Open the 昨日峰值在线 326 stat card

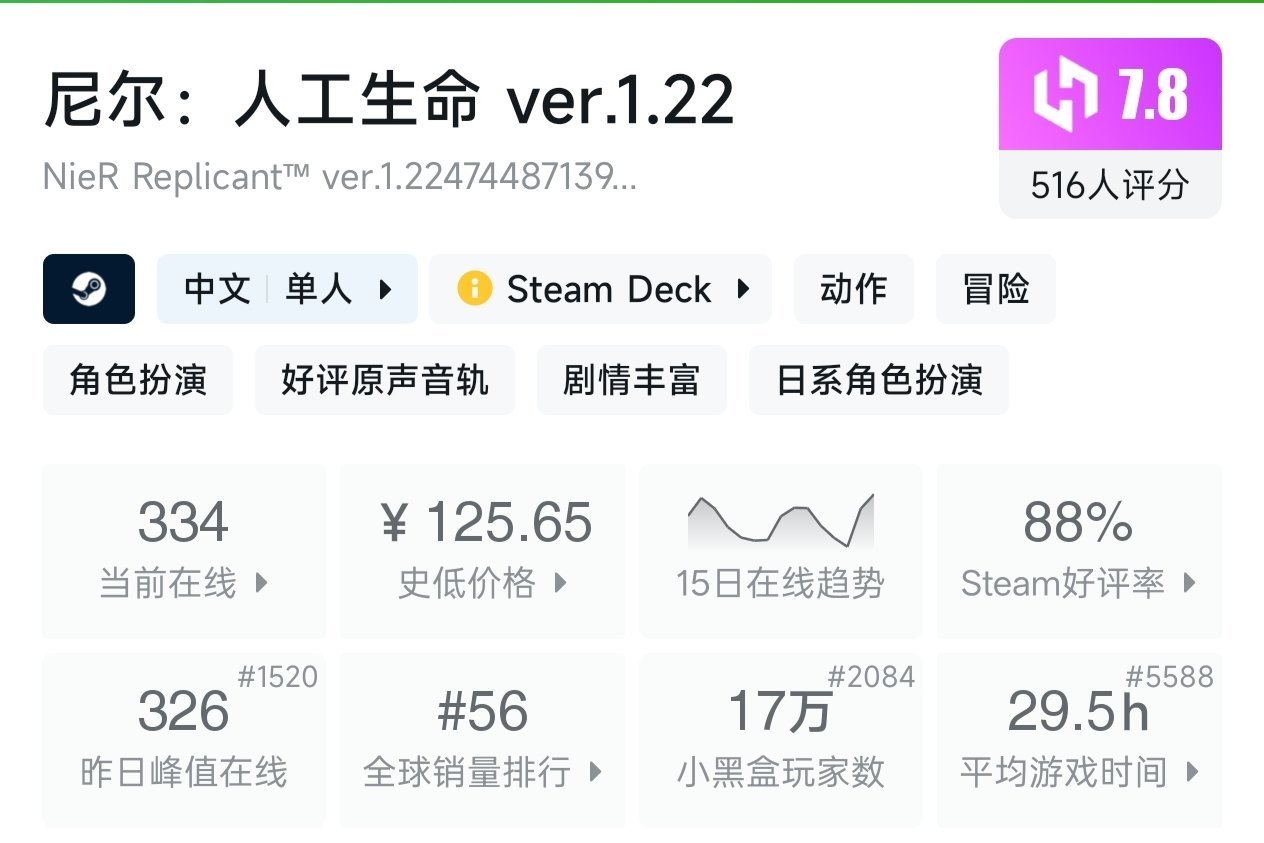pos(184,740)
